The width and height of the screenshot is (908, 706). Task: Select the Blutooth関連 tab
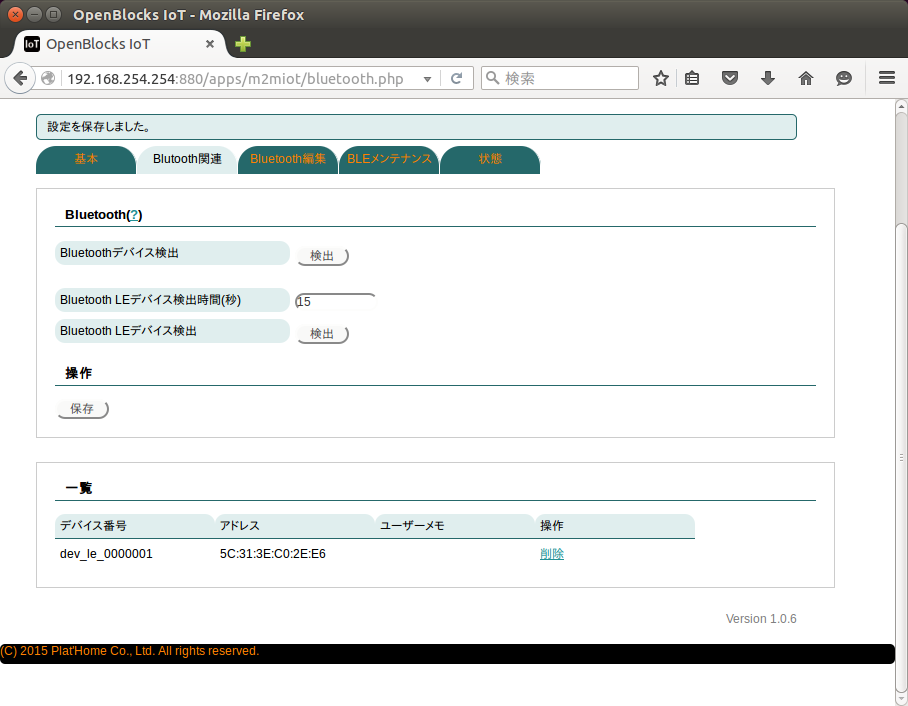pos(187,159)
